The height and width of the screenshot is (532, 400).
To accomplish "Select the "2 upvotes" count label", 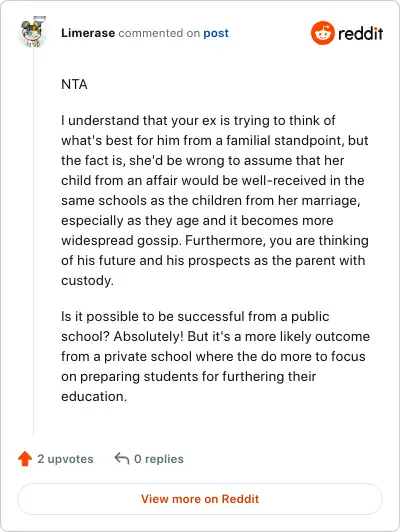I will click(65, 459).
